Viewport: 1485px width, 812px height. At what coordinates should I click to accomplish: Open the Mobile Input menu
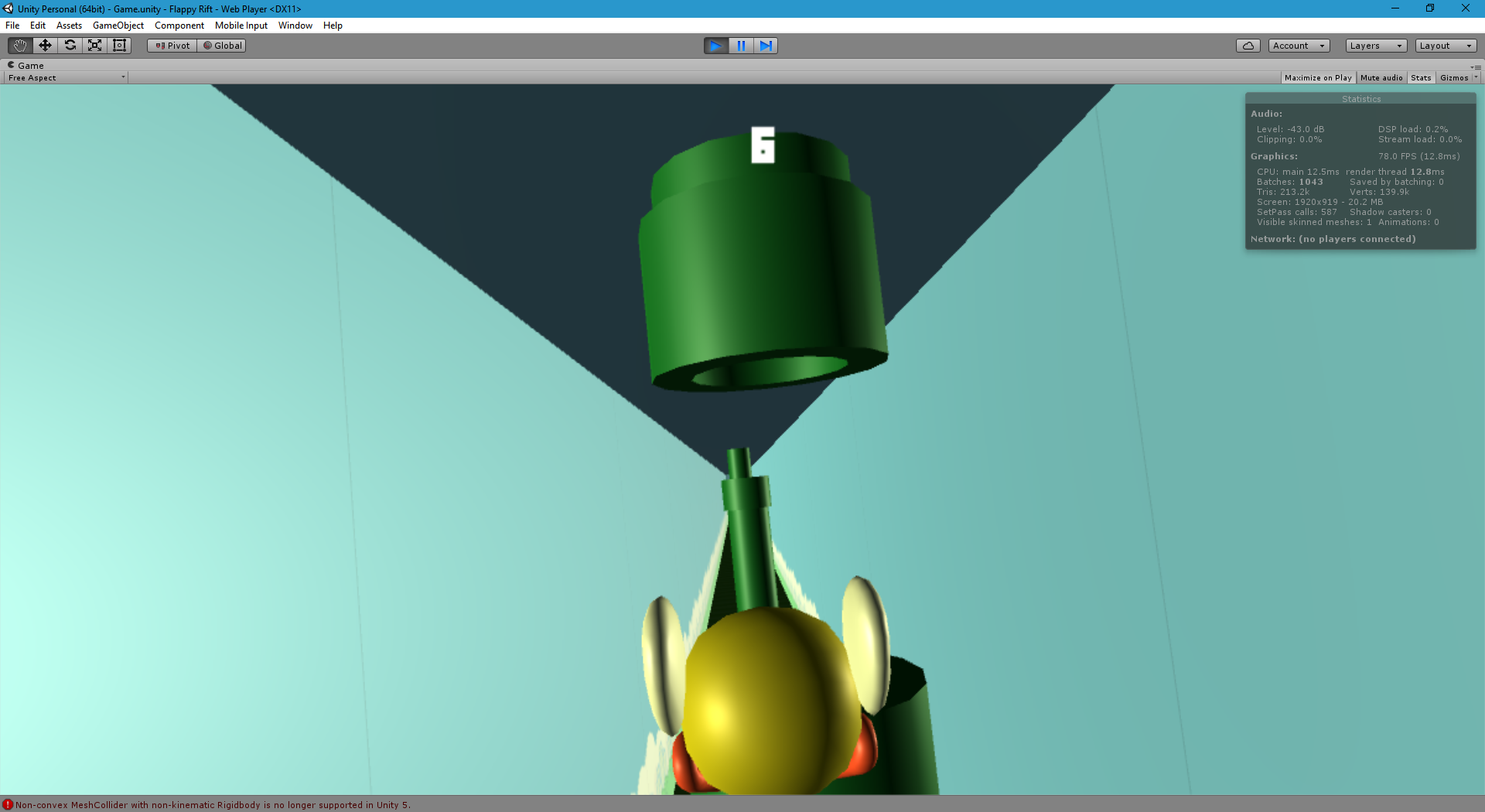[x=241, y=26]
